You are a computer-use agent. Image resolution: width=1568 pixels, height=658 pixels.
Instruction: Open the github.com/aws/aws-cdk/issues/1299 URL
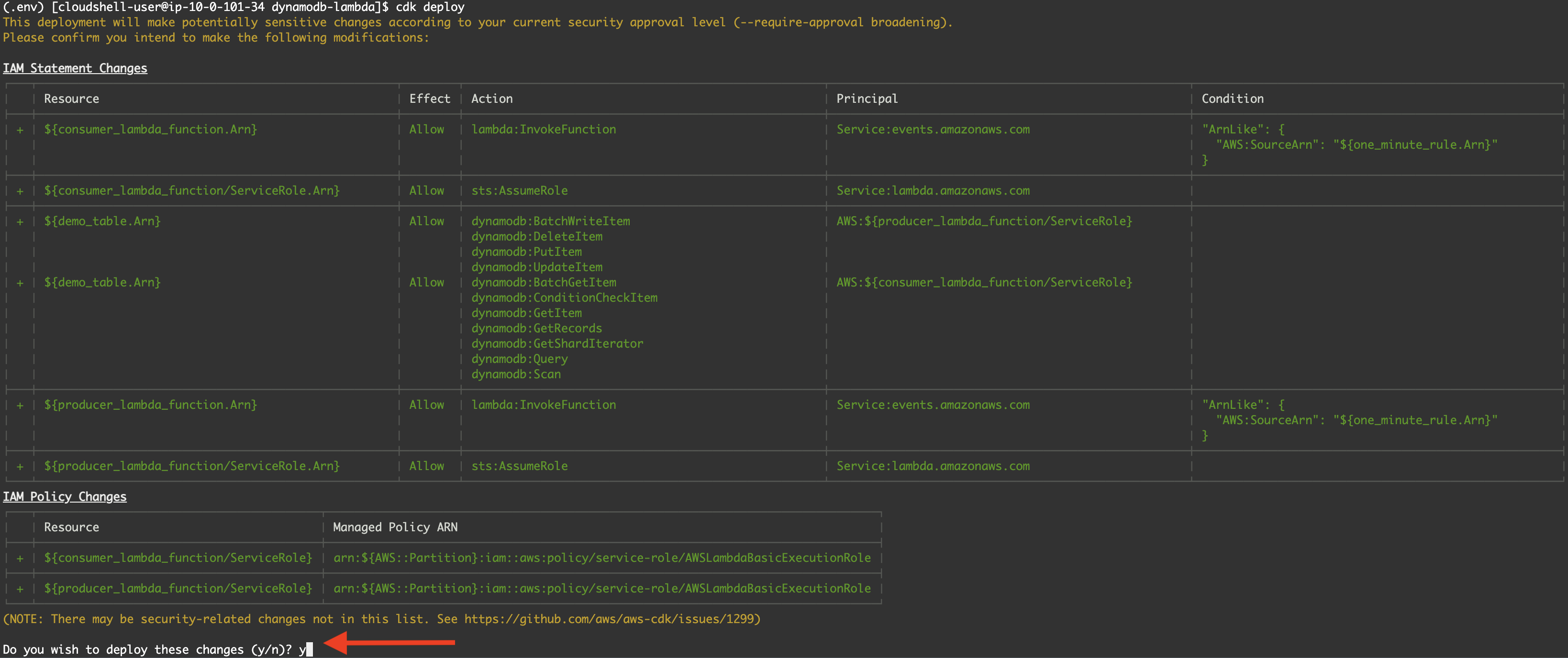click(x=609, y=619)
